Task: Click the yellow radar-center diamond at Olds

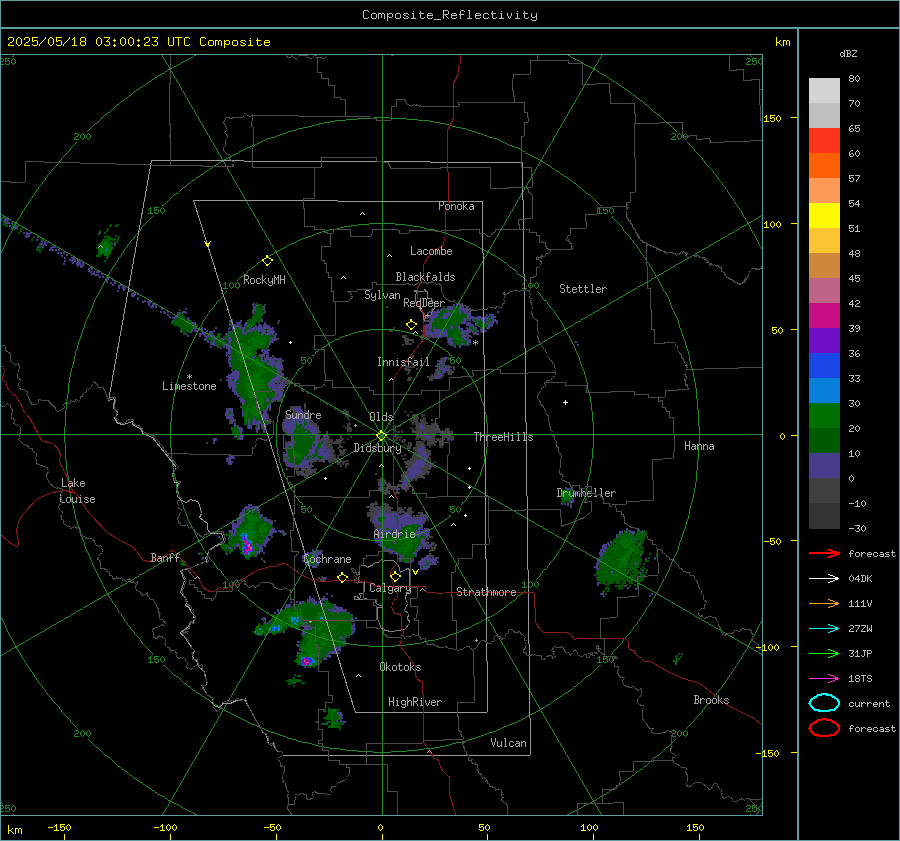Action: [x=381, y=436]
